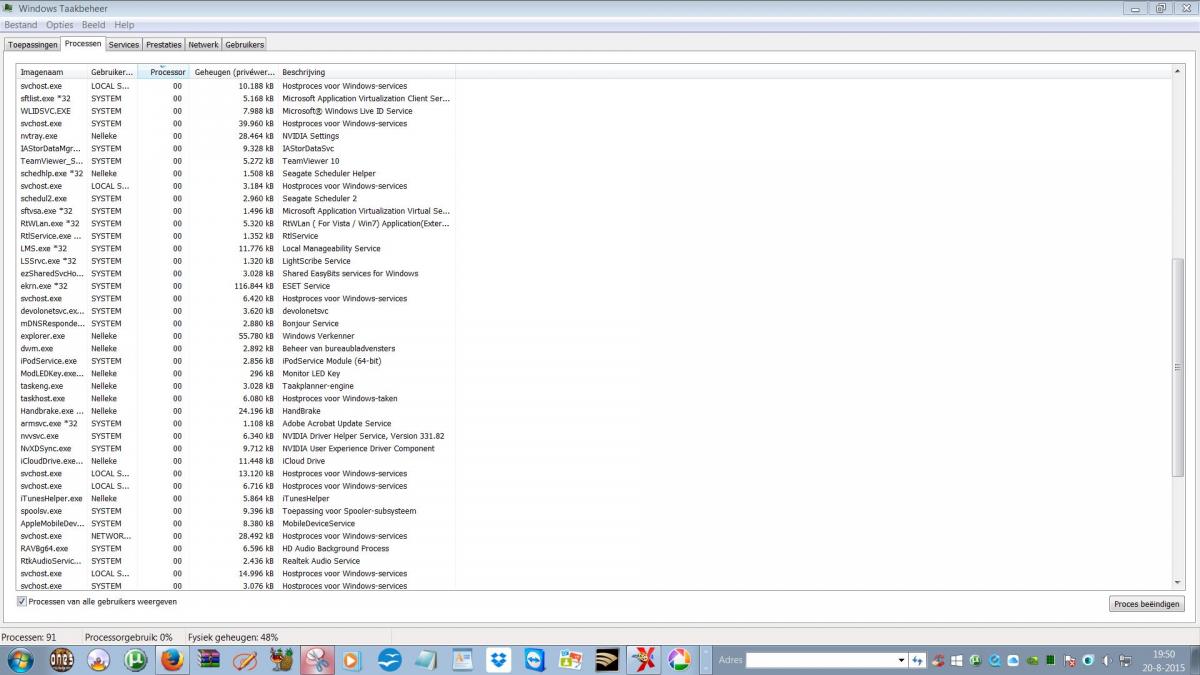Open TeamViewer taskbar icon
The image size is (1200, 675).
click(x=535, y=660)
